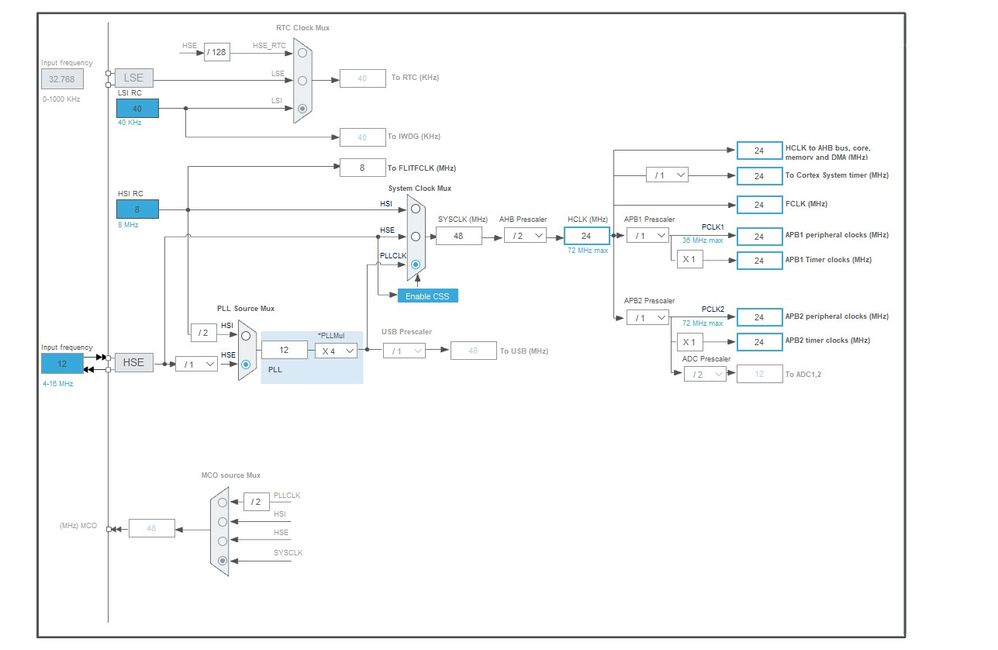Screen dimensions: 998x650
Task: Click the "36 MHz max" PCLK1 note
Action: pos(703,241)
